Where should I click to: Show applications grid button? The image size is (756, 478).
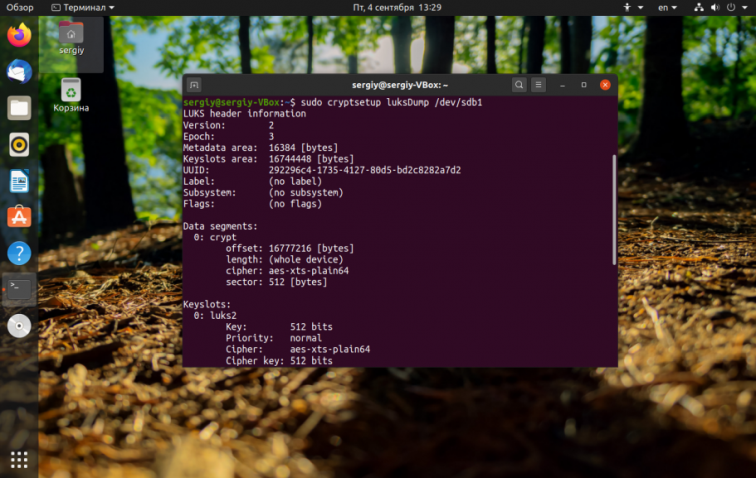pos(19,460)
